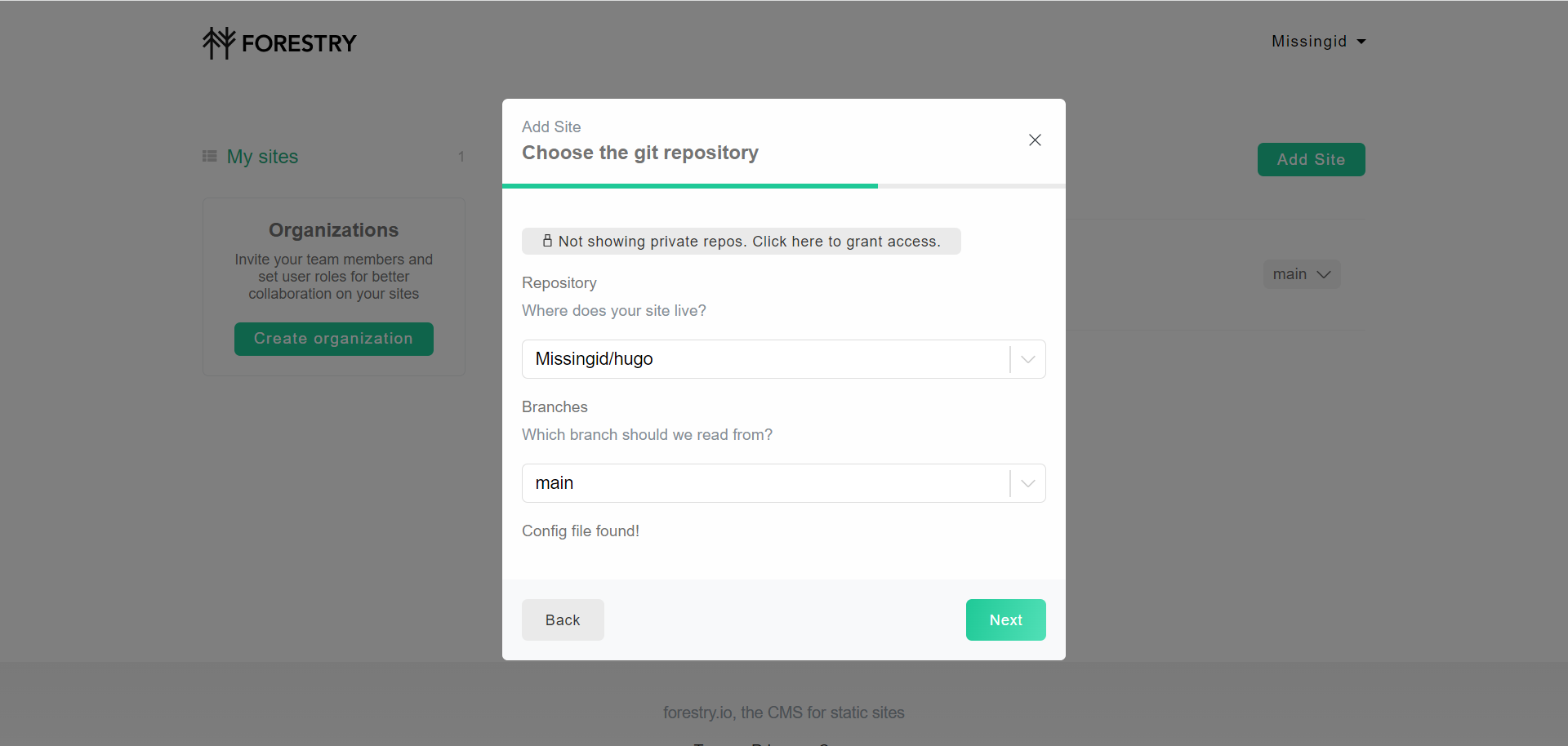1568x746 pixels.
Task: Go Back to previous step
Action: click(563, 620)
